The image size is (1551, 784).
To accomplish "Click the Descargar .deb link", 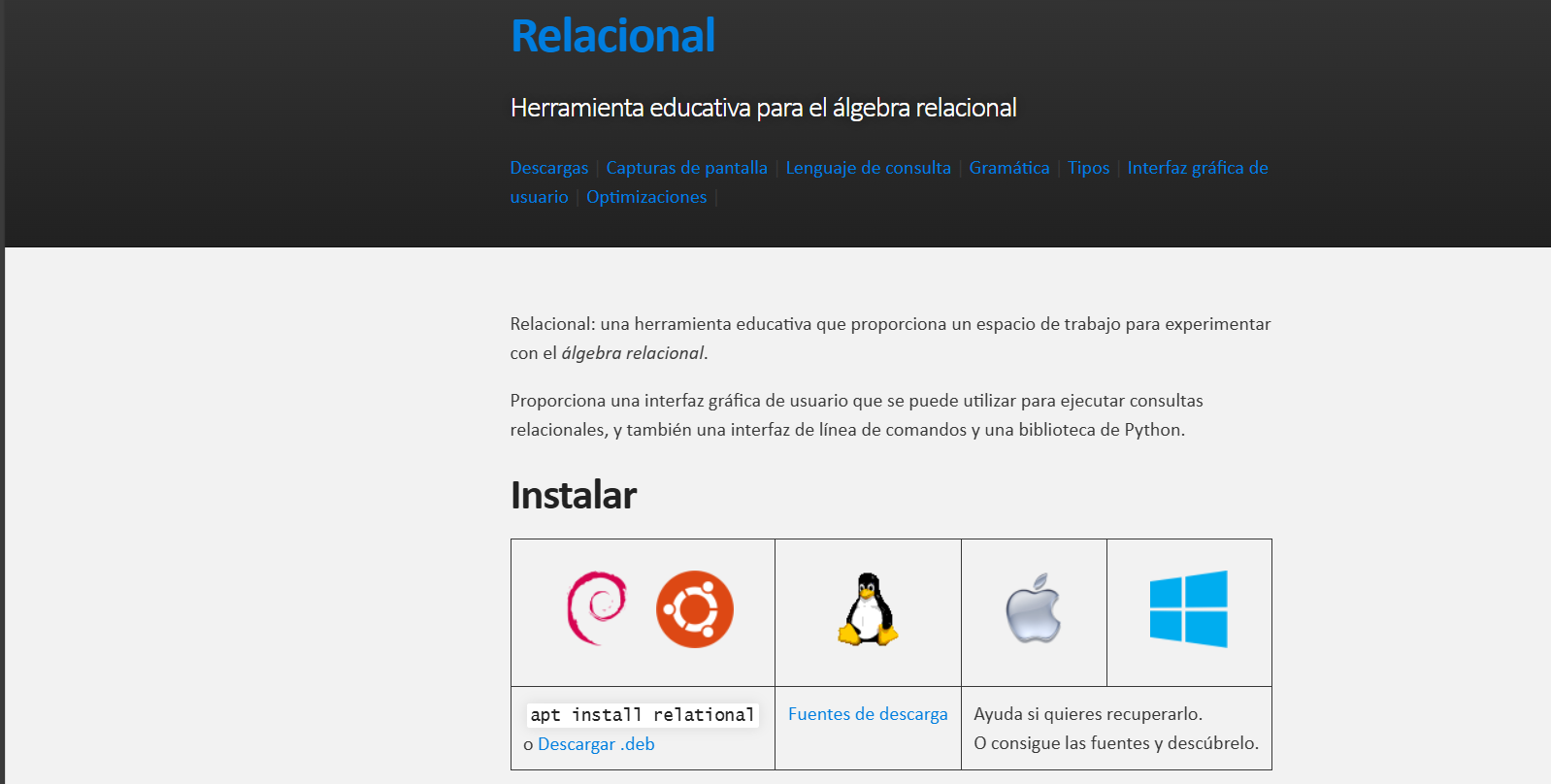I will click(596, 744).
